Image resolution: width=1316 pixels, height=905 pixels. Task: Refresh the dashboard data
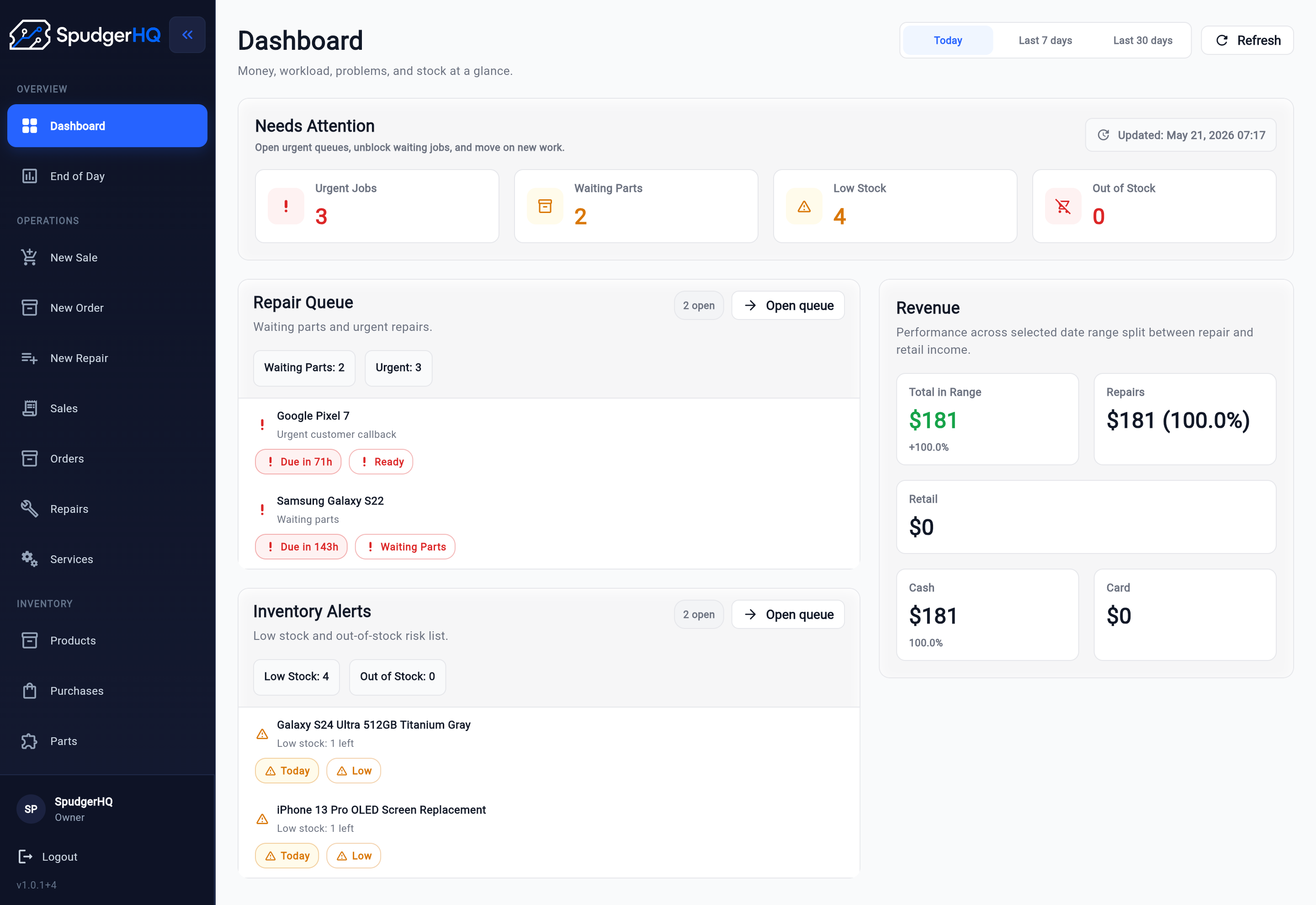[1247, 40]
